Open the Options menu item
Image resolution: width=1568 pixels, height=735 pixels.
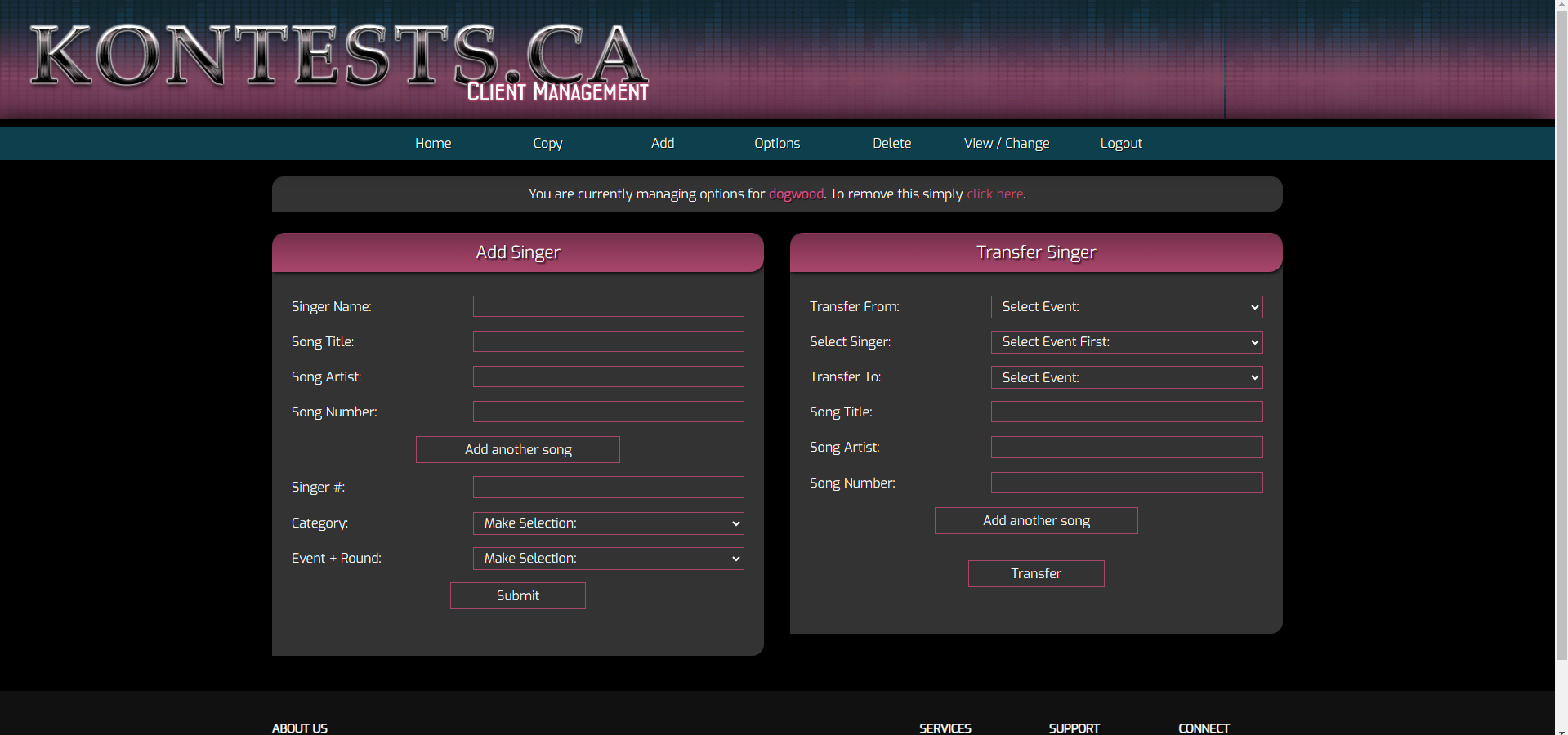pyautogui.click(x=777, y=143)
